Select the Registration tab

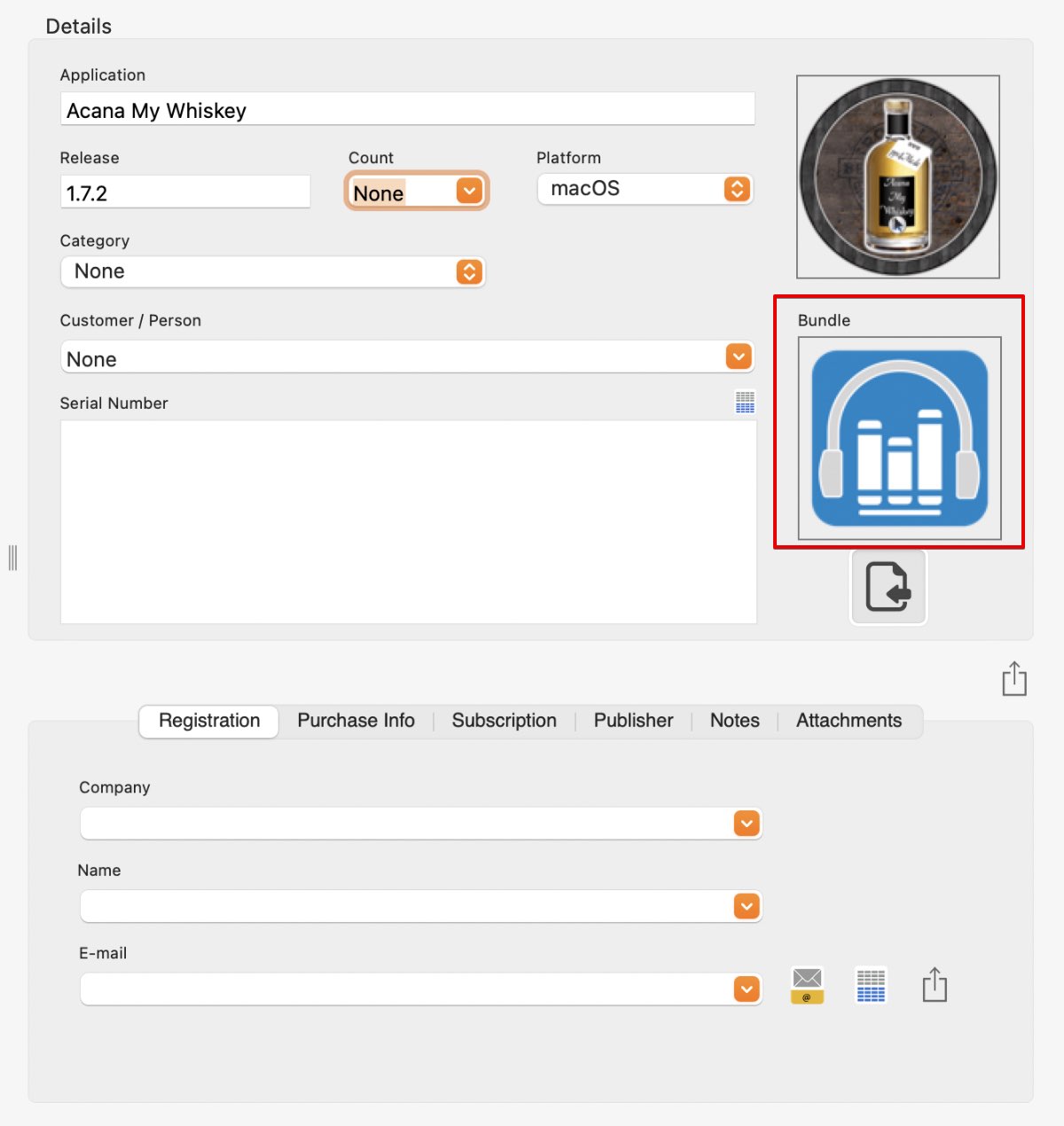coord(209,721)
